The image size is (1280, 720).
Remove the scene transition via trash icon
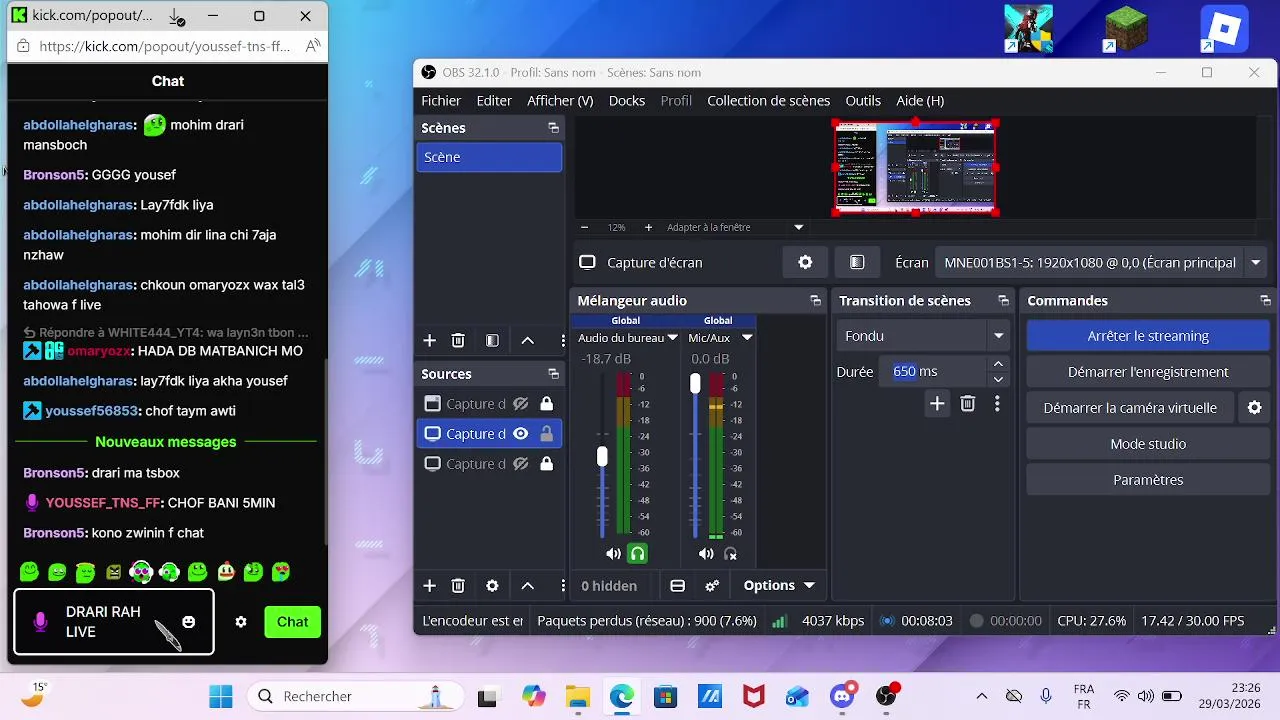968,404
